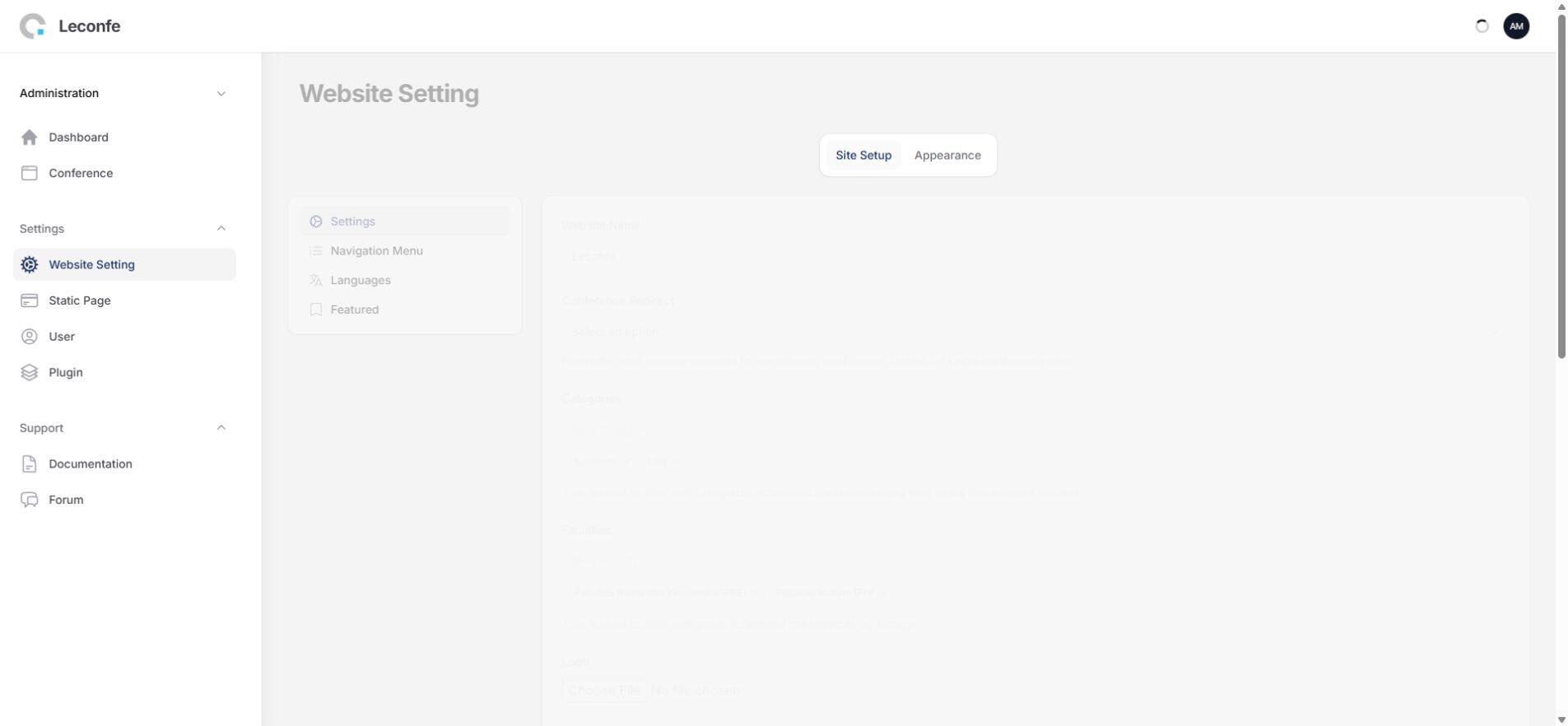Image resolution: width=1568 pixels, height=726 pixels.
Task: Click the Plugin layers icon
Action: point(30,373)
